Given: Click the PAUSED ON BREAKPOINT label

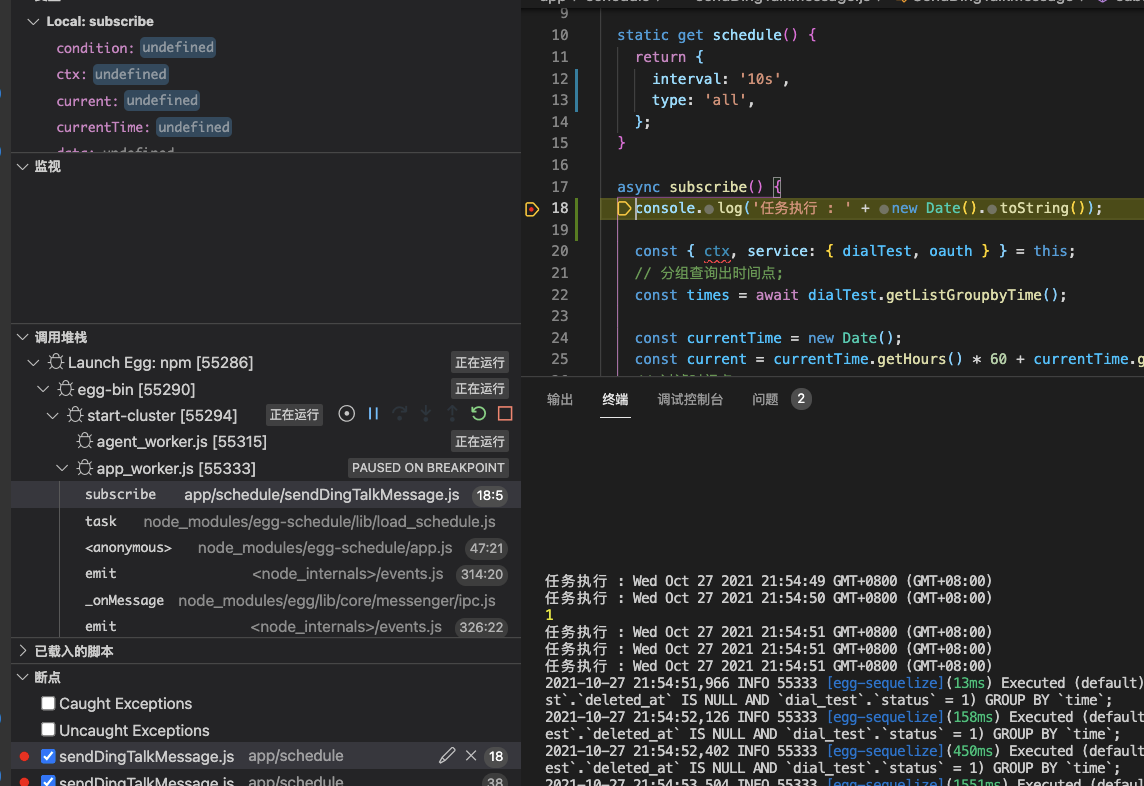Looking at the screenshot, I should click(x=428, y=468).
